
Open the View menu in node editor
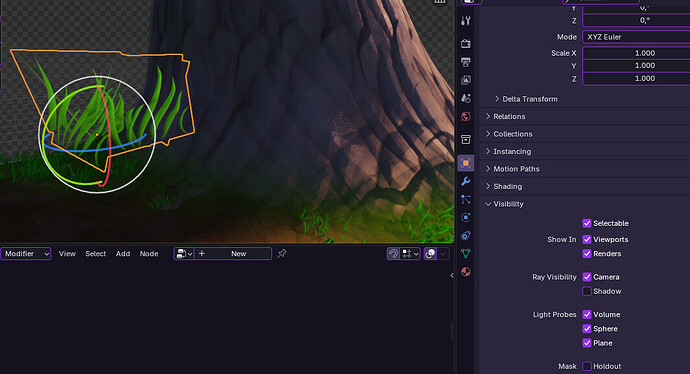(67, 253)
